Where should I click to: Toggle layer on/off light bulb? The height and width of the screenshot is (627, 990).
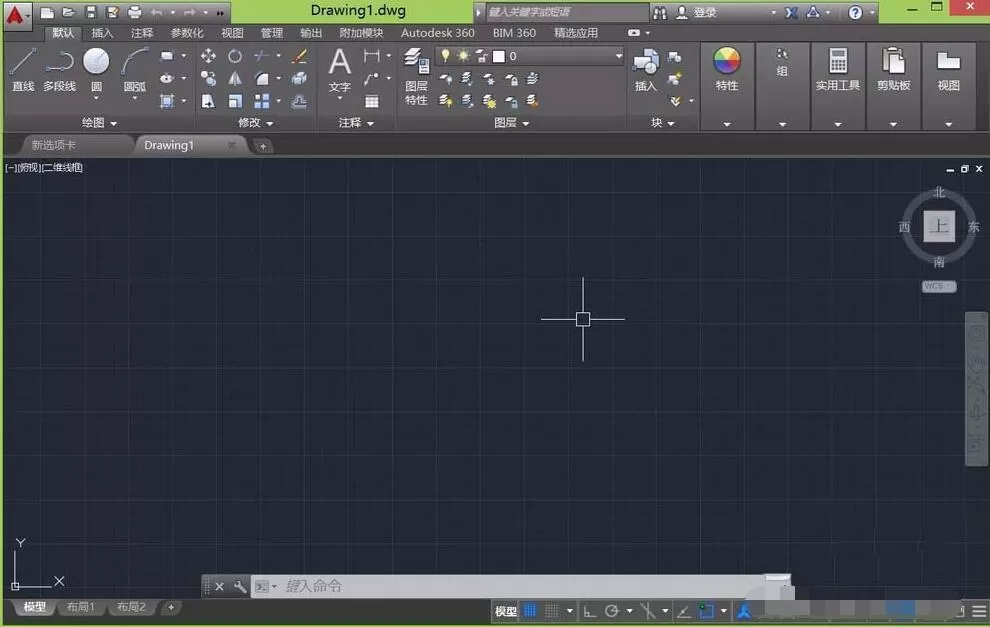[445, 56]
